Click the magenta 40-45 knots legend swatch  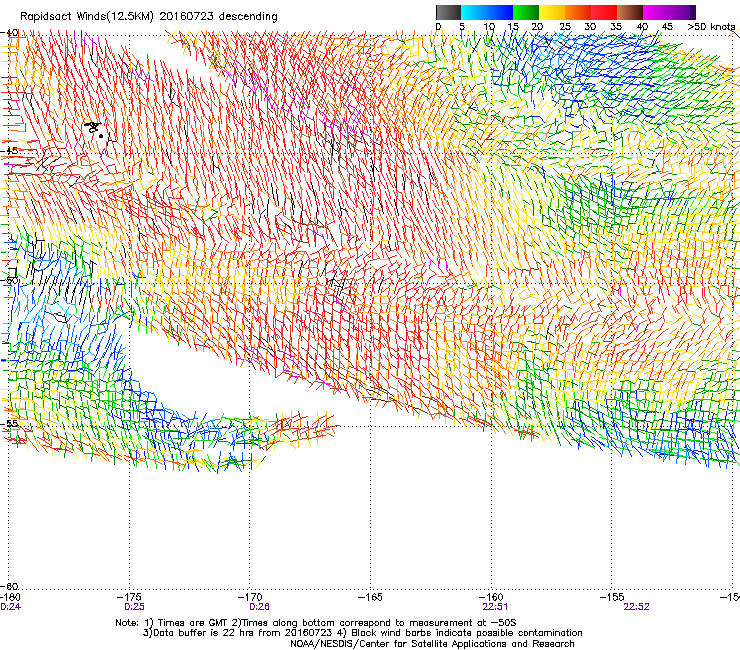pos(656,12)
